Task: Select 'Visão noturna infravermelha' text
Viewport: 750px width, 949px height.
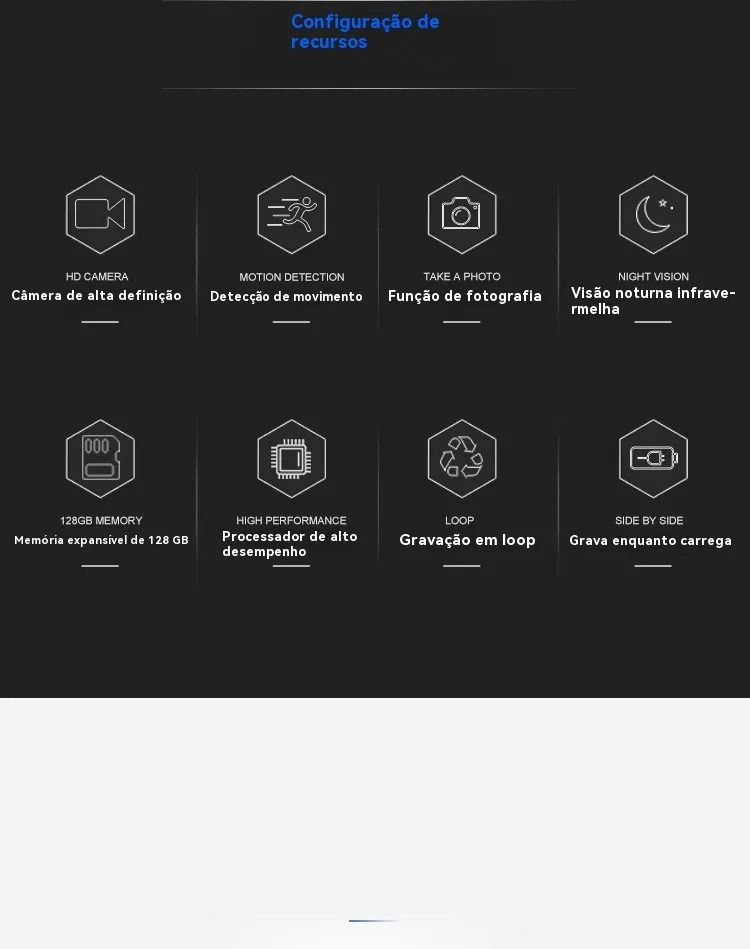Action: point(653,301)
